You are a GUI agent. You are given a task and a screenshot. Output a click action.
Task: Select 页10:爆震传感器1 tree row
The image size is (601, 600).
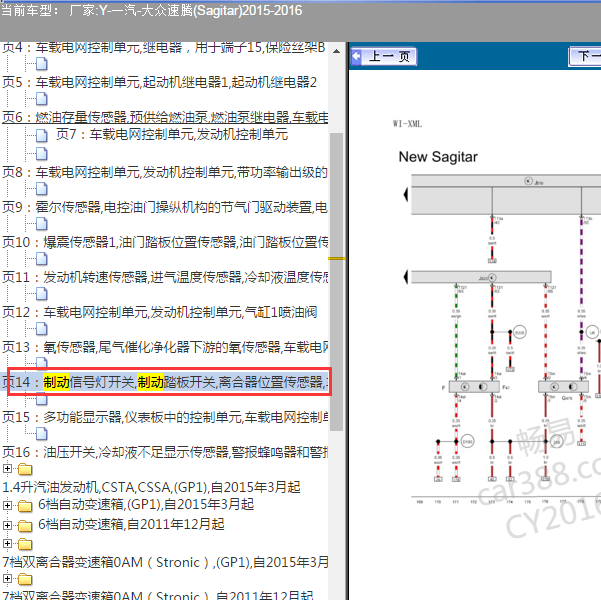click(x=165, y=242)
